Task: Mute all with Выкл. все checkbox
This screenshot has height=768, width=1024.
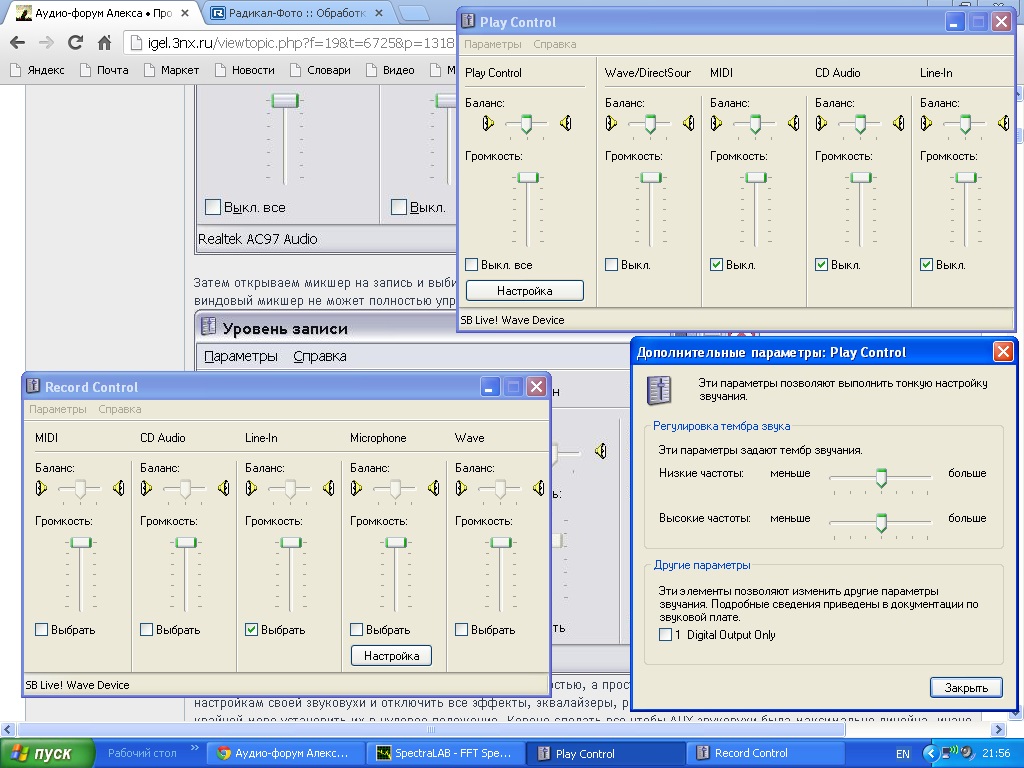Action: pos(472,264)
